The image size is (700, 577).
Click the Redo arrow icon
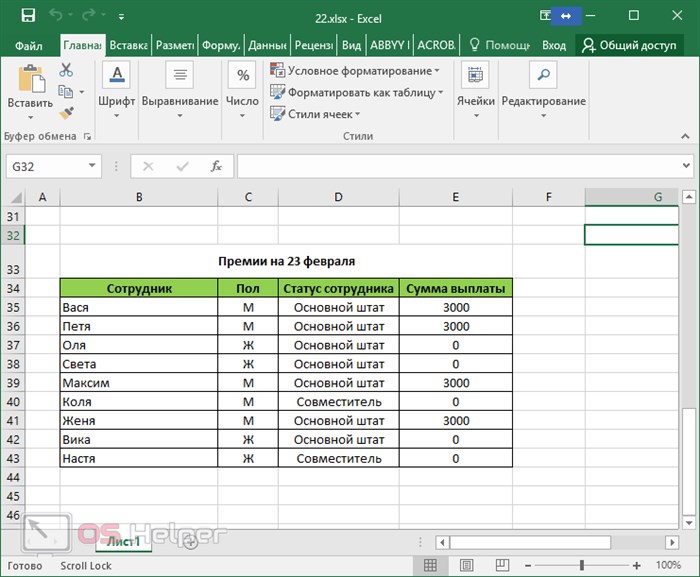coord(88,15)
